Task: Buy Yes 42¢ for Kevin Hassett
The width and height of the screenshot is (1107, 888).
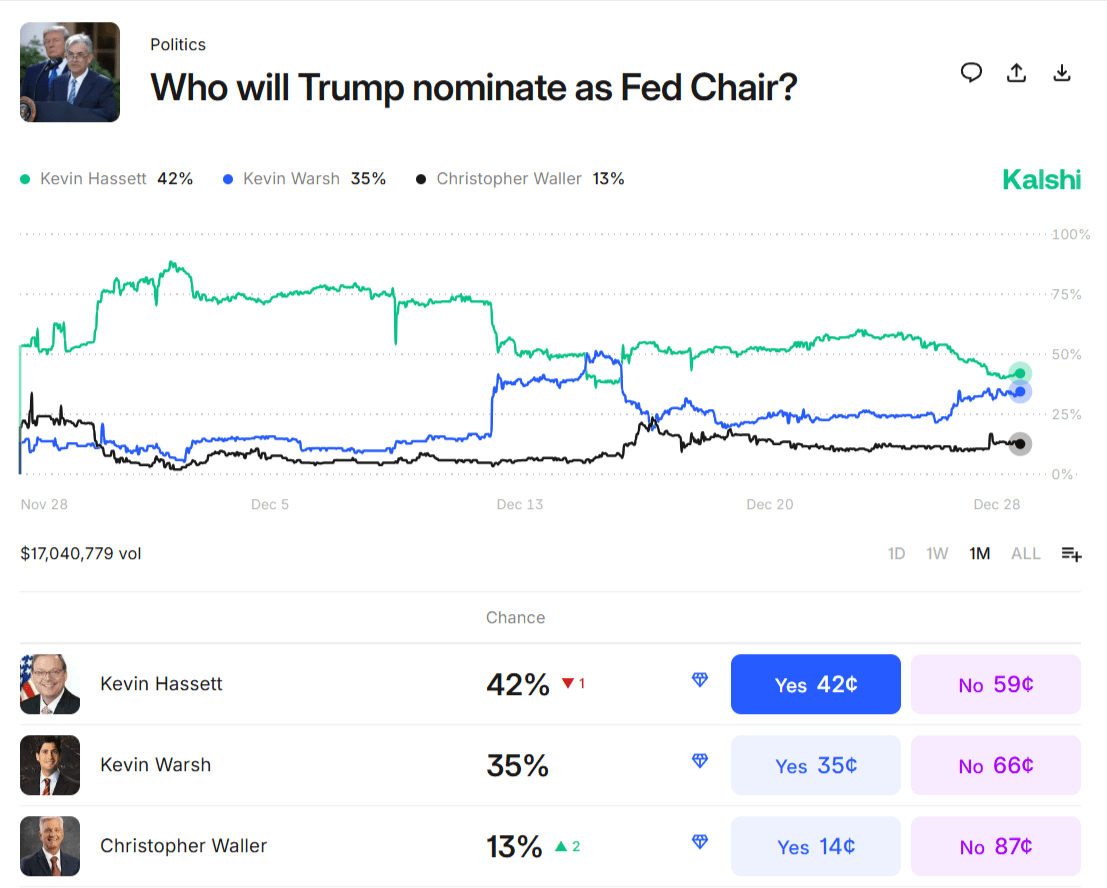Action: pyautogui.click(x=815, y=685)
